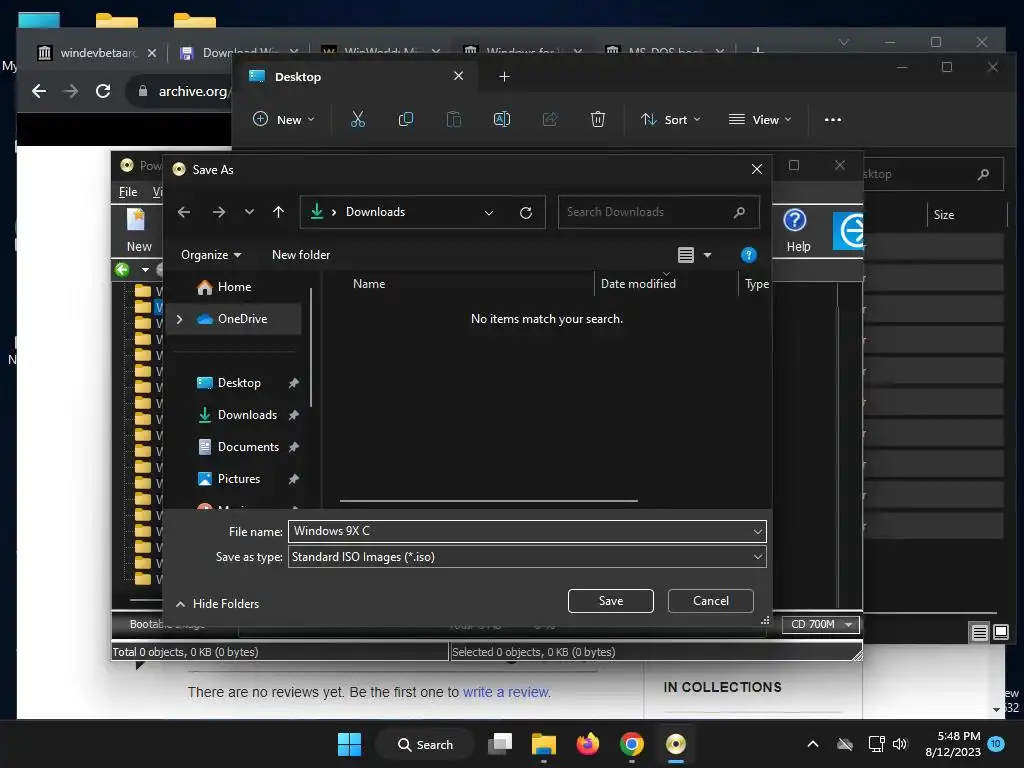Image resolution: width=1024 pixels, height=768 pixels.
Task: Open Firefox from the taskbar
Action: coord(588,744)
